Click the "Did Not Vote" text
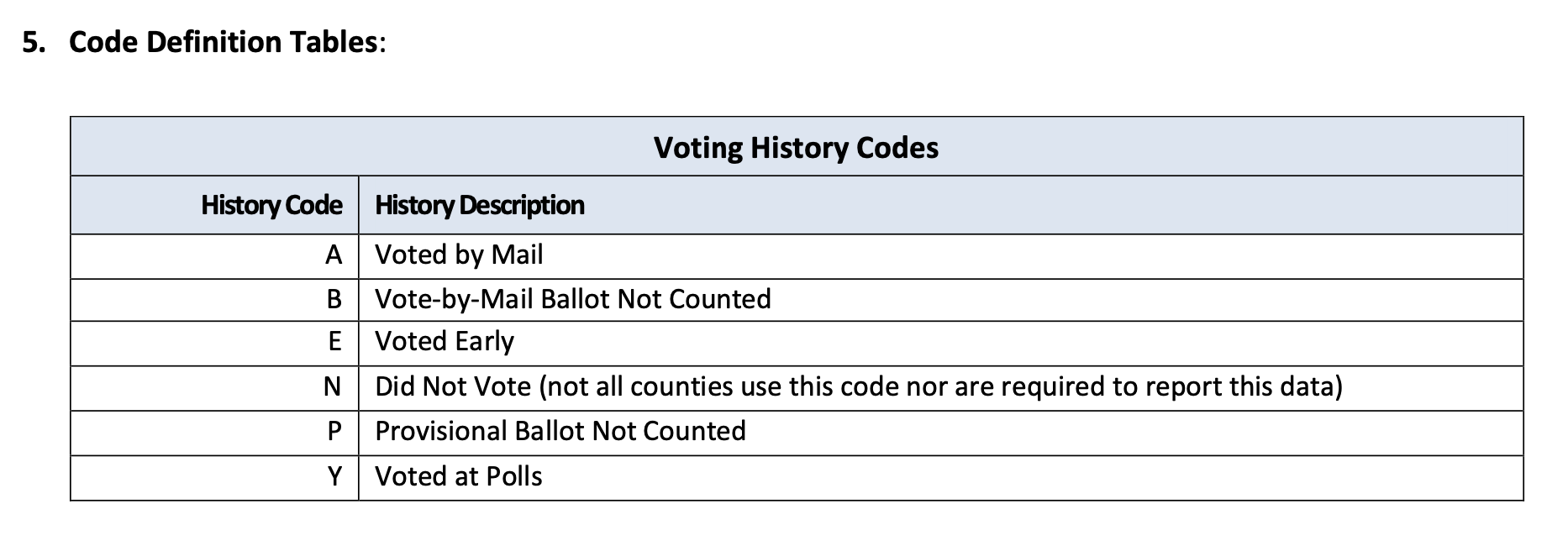 coord(453,386)
